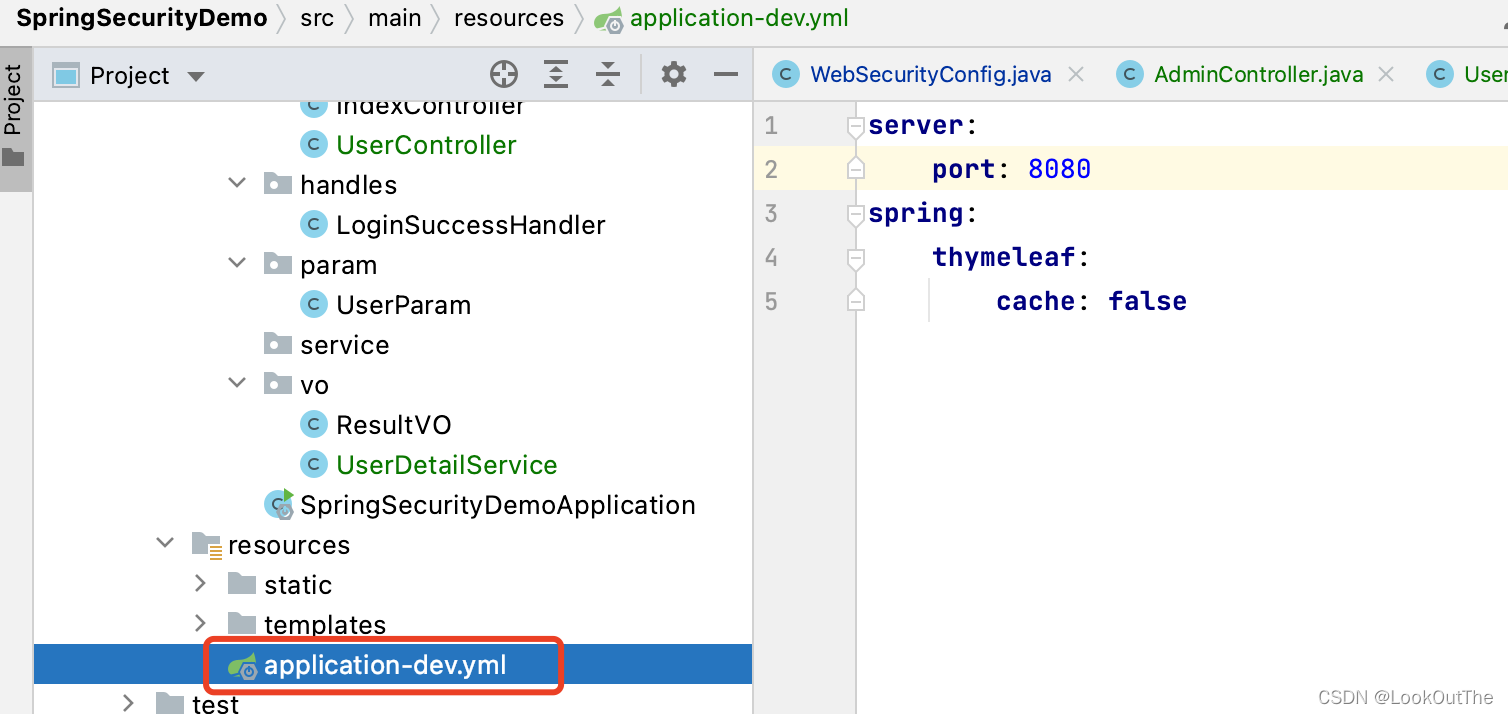Click the UserController class icon

314,145
